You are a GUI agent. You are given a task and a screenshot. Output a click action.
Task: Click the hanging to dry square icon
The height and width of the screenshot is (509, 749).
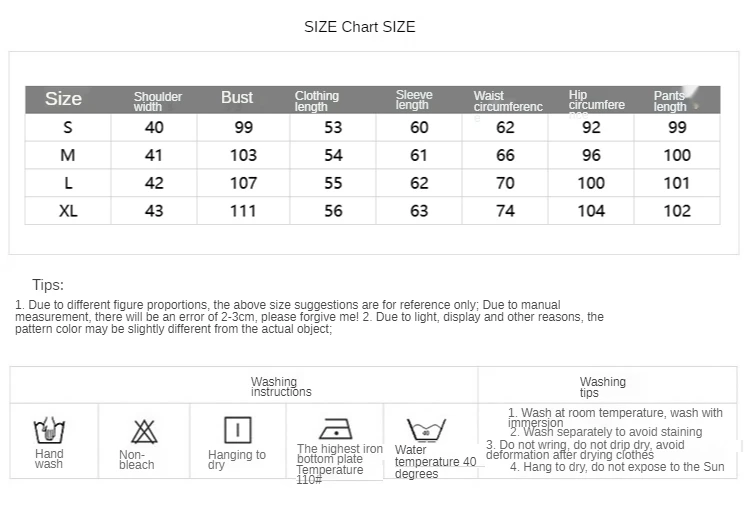(237, 430)
